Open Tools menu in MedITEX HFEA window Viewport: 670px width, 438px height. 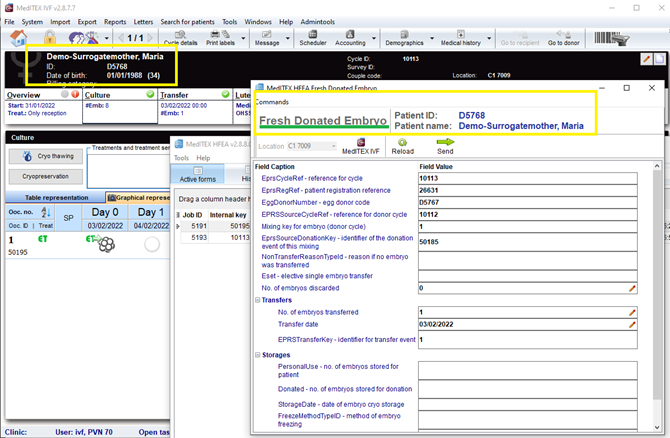click(181, 158)
